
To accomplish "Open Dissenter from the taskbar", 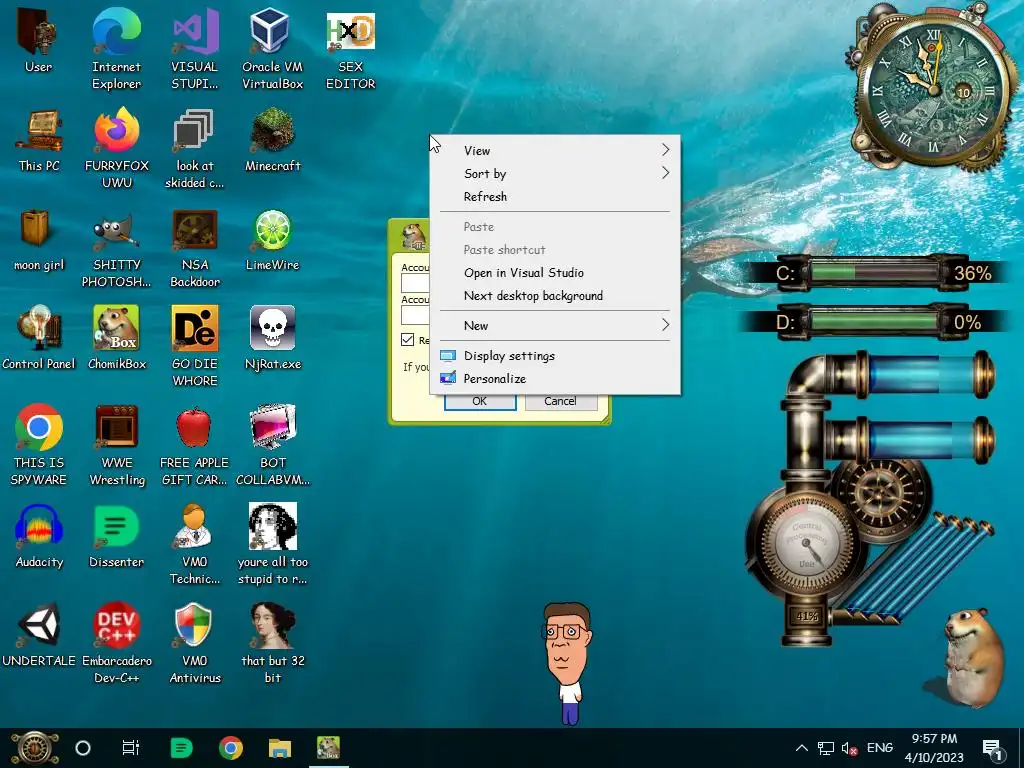I will pyautogui.click(x=181, y=748).
